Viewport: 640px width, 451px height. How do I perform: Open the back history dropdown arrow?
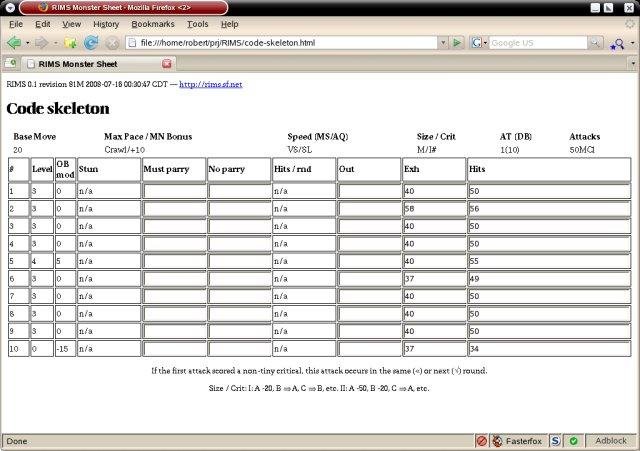pos(27,43)
